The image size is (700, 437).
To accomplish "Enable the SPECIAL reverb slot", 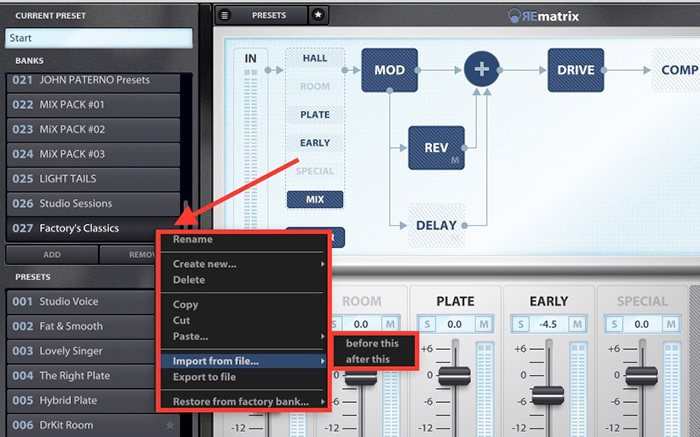I will [x=315, y=171].
